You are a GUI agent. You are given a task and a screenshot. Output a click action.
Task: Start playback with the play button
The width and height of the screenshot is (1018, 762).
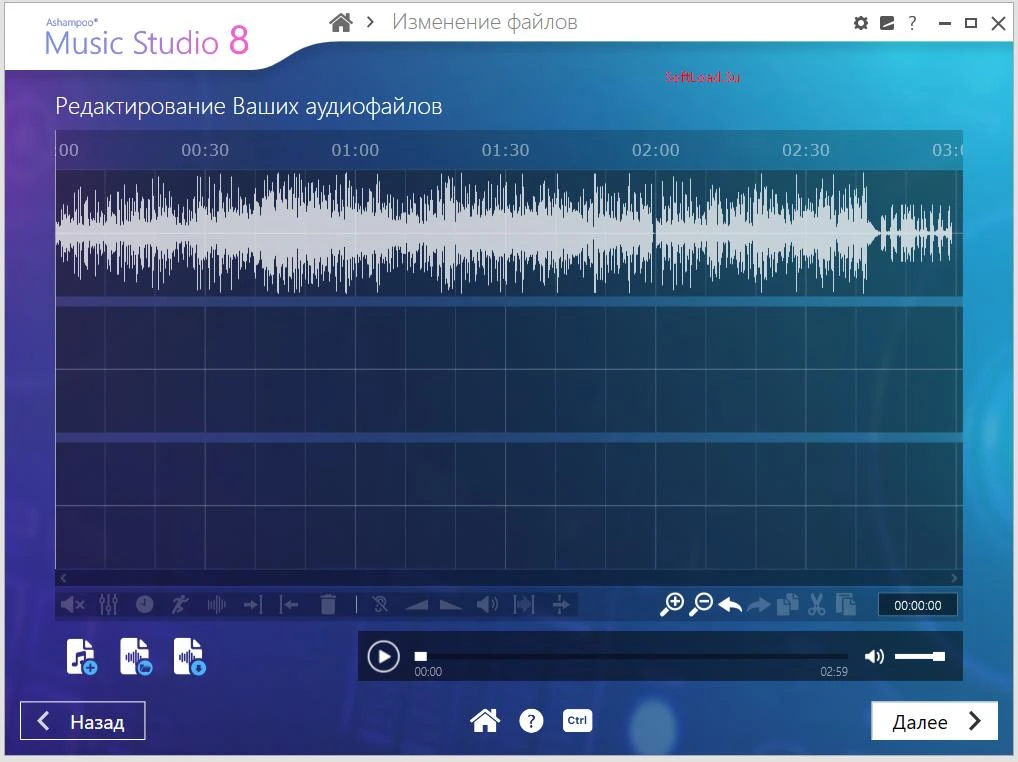coord(384,656)
